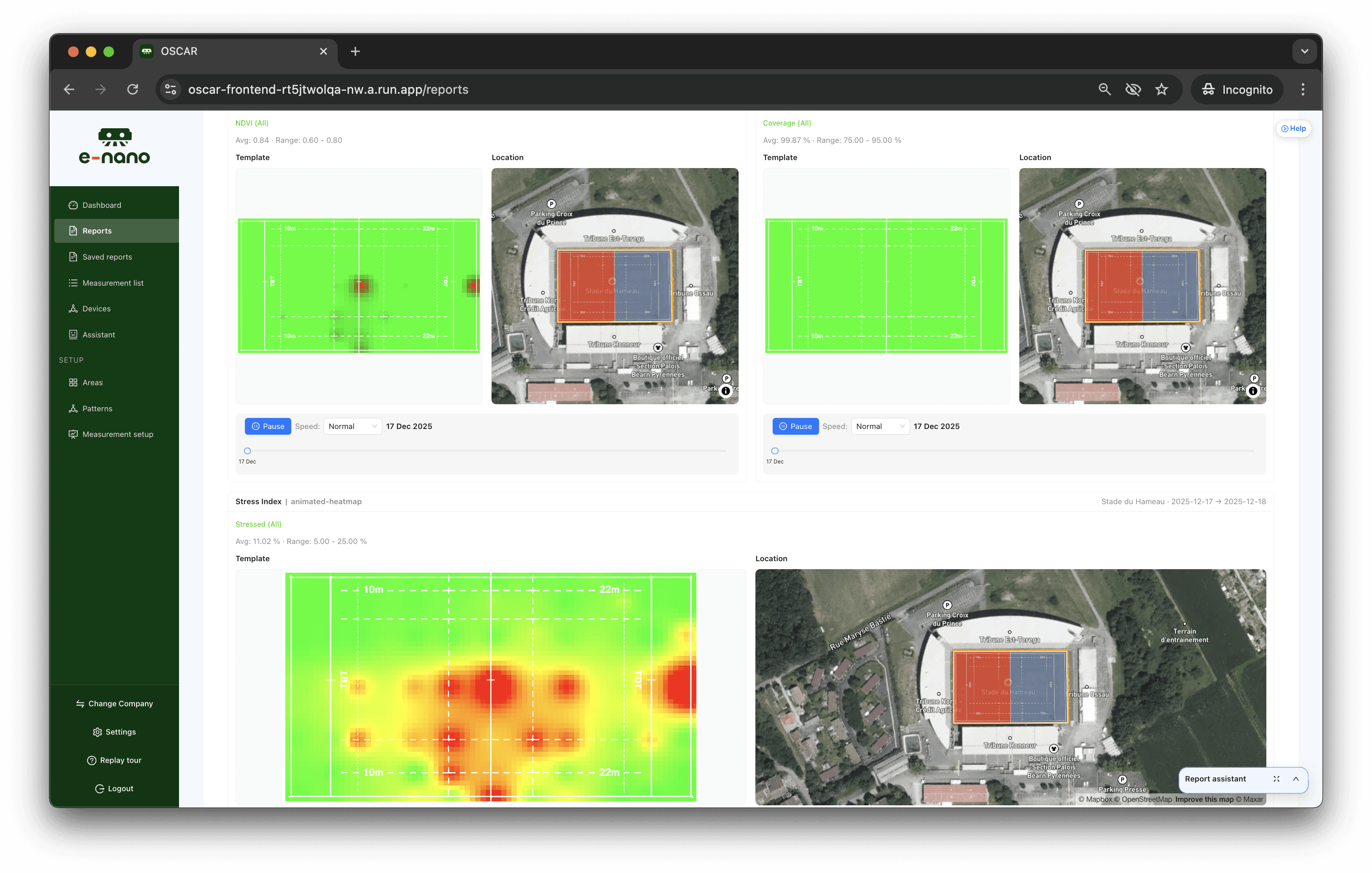Image resolution: width=1372 pixels, height=873 pixels.
Task: Click map info icon on NDVI location map
Action: (x=725, y=391)
